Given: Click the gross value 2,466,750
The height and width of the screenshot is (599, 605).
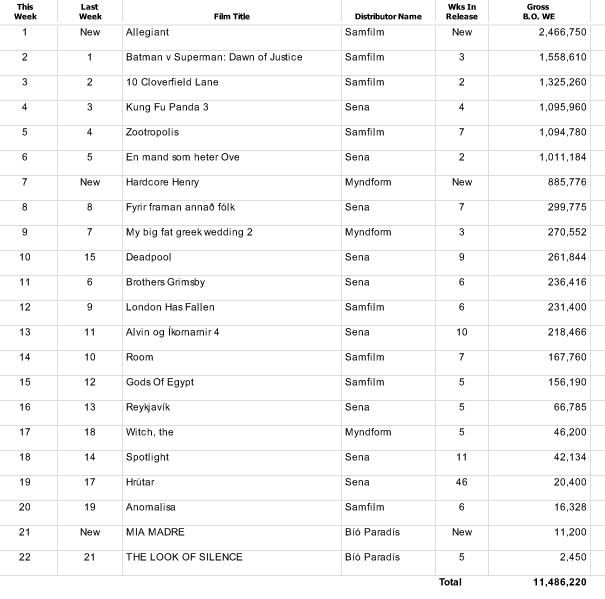Looking at the screenshot, I should [563, 32].
